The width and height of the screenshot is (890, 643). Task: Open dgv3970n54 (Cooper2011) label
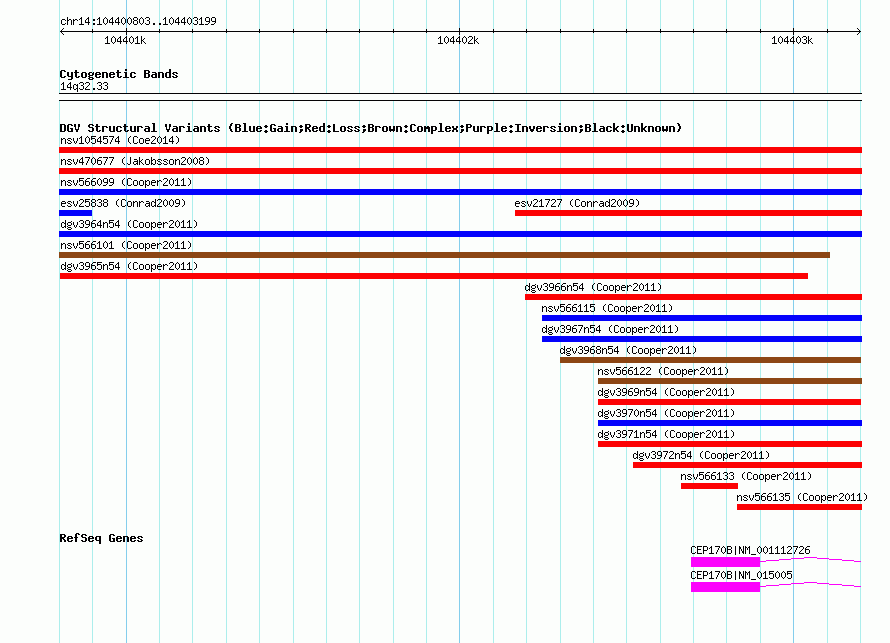click(x=666, y=413)
